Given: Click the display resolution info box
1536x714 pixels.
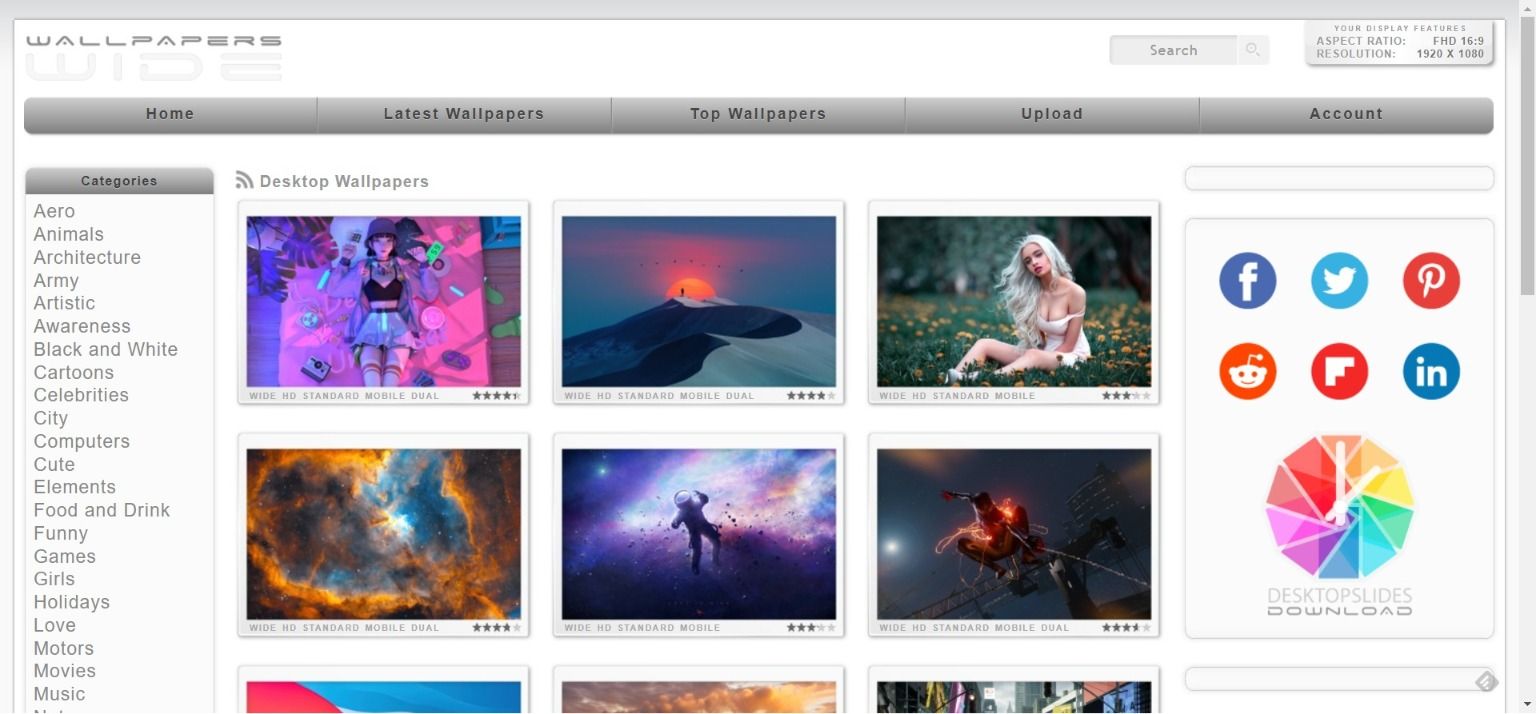Looking at the screenshot, I should pyautogui.click(x=1399, y=42).
